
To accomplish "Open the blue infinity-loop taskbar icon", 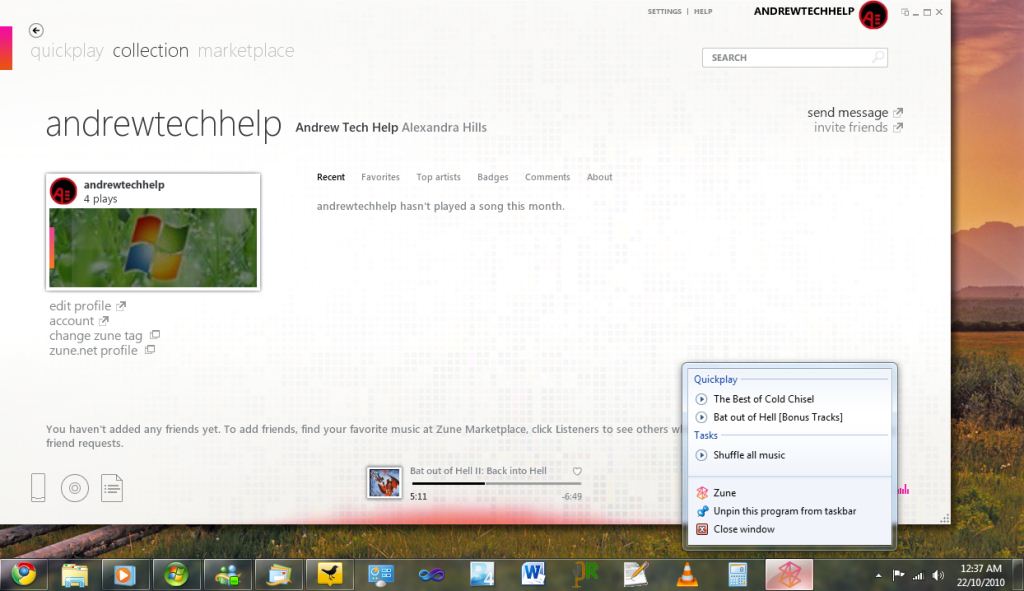I will point(431,575).
